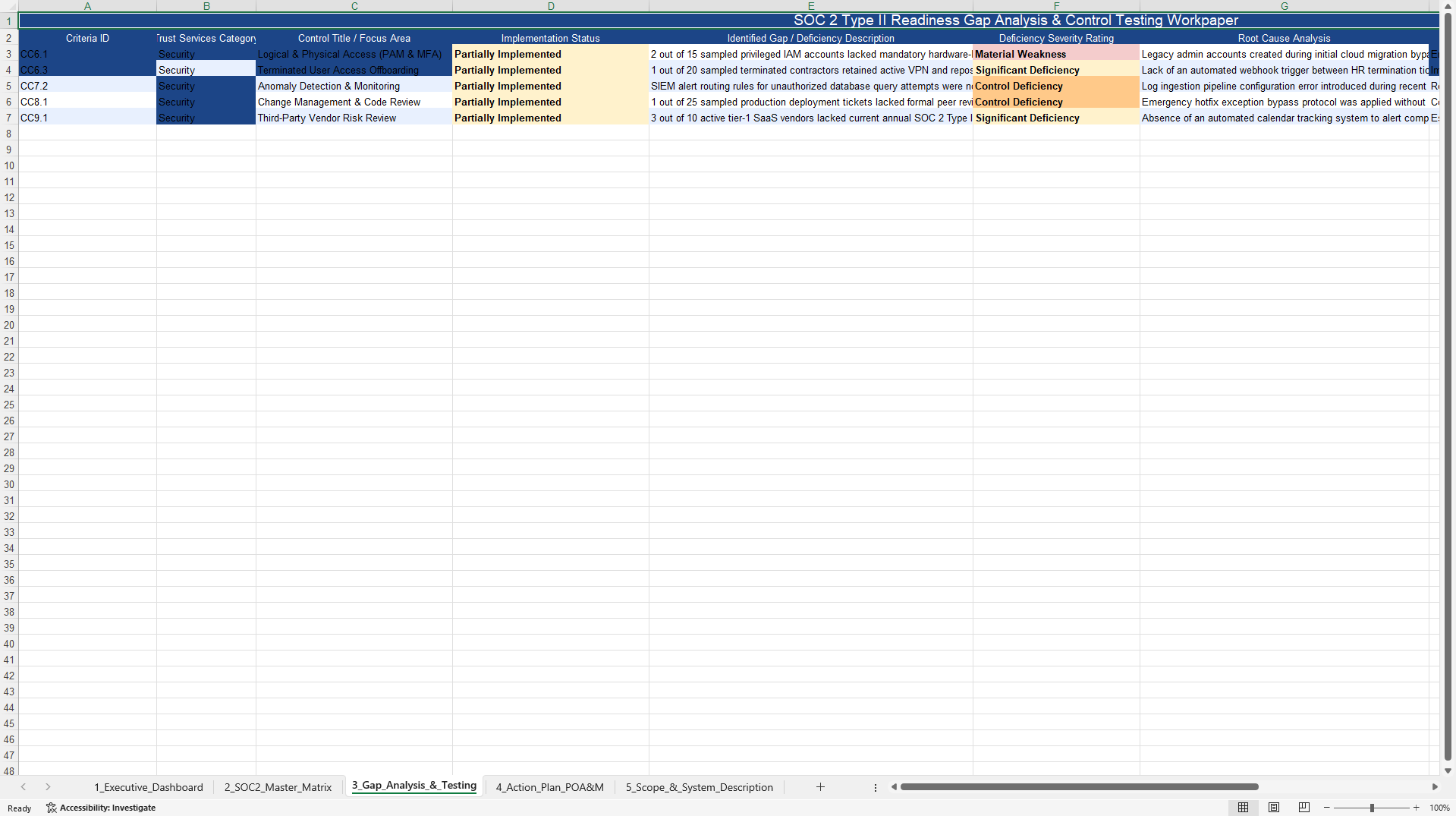Select Anomaly Detection & Monitoring cell

coord(354,87)
